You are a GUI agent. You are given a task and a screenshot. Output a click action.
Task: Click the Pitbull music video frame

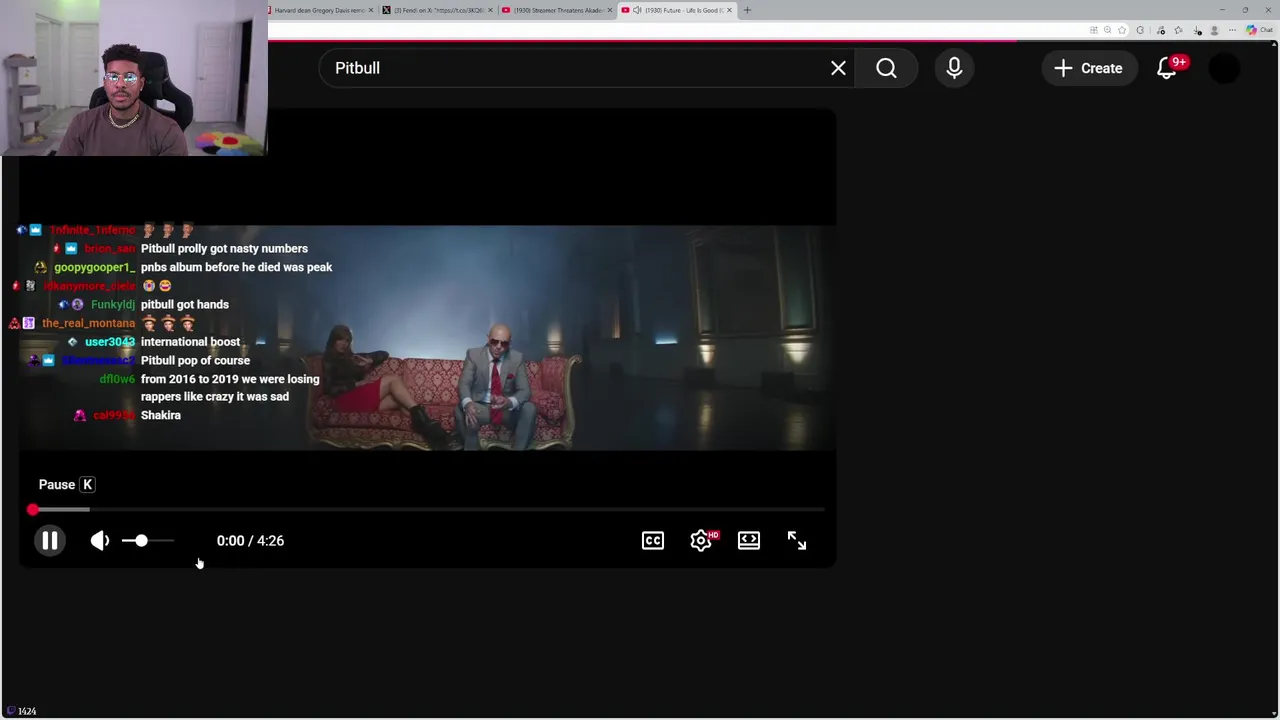427,338
